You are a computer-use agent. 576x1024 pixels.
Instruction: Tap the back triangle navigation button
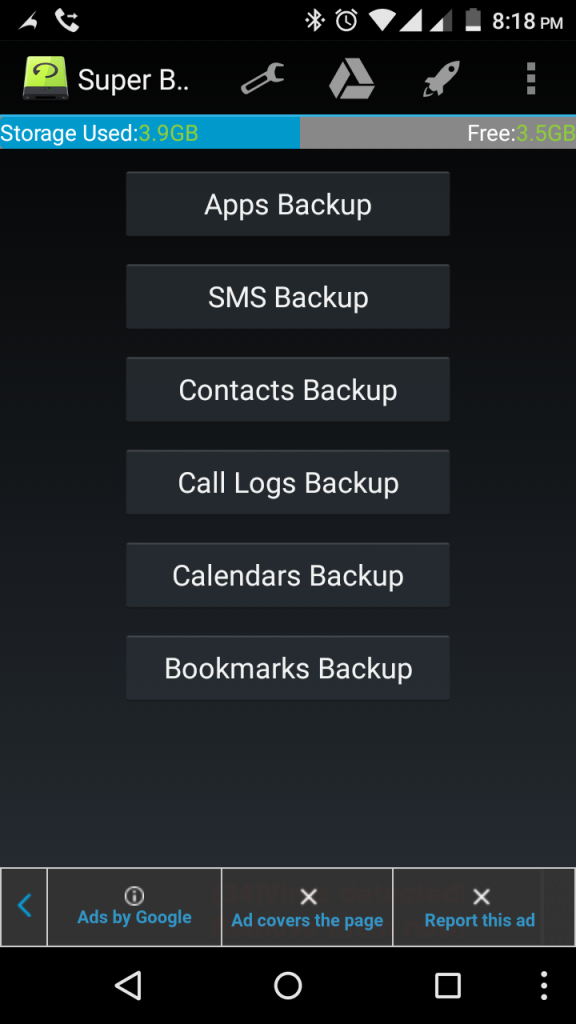(127, 986)
